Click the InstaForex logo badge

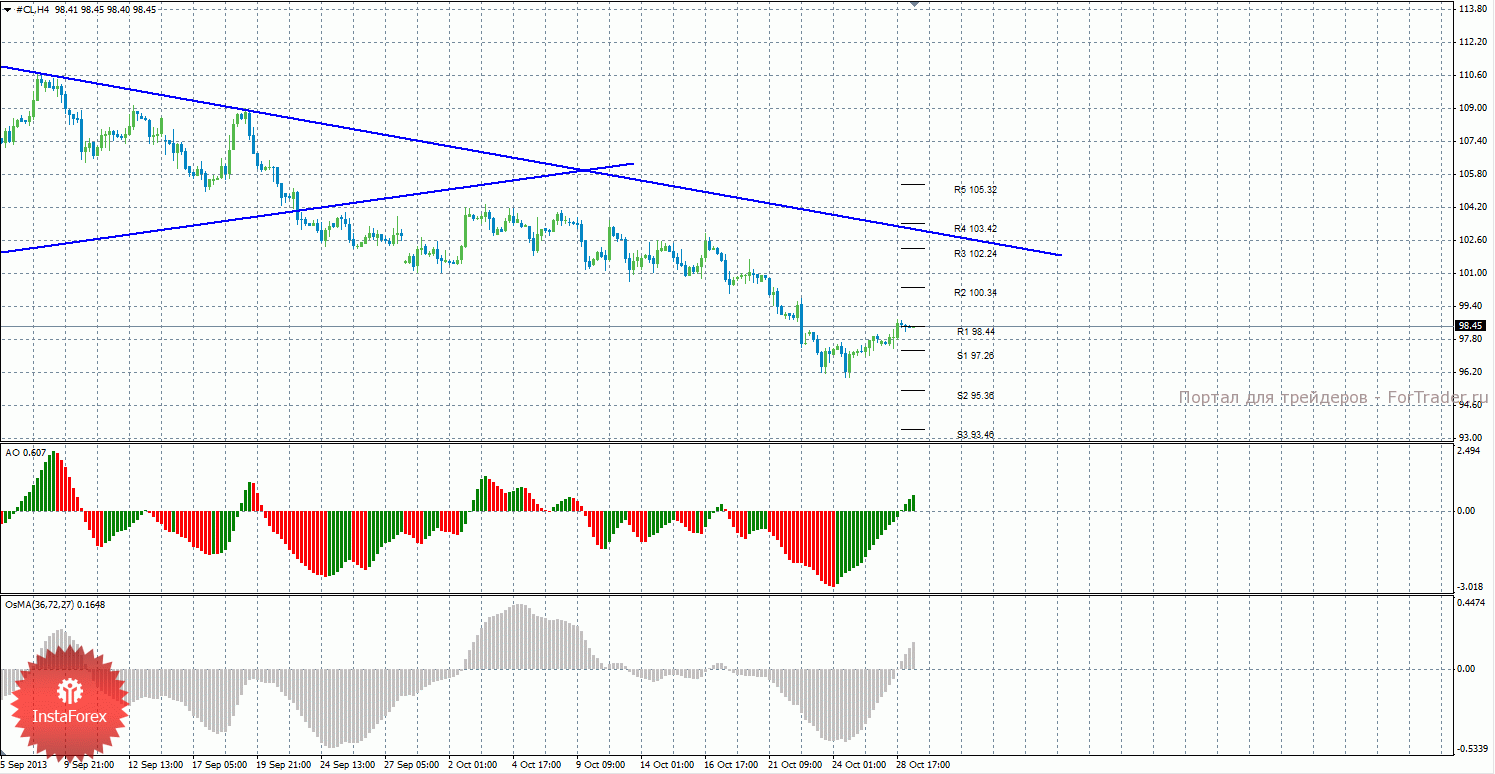[x=68, y=704]
